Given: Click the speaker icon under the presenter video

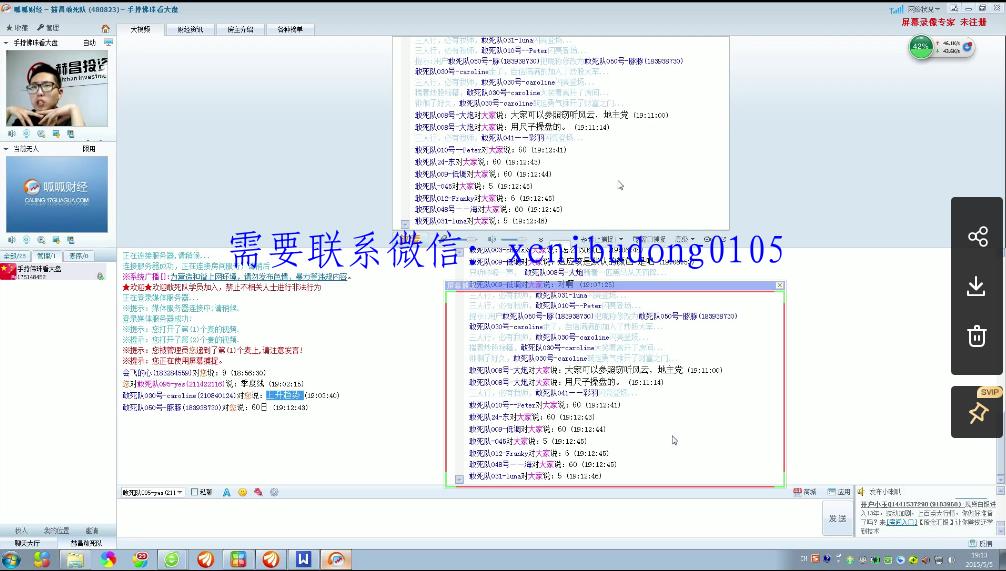Looking at the screenshot, I should pyautogui.click(x=12, y=133).
